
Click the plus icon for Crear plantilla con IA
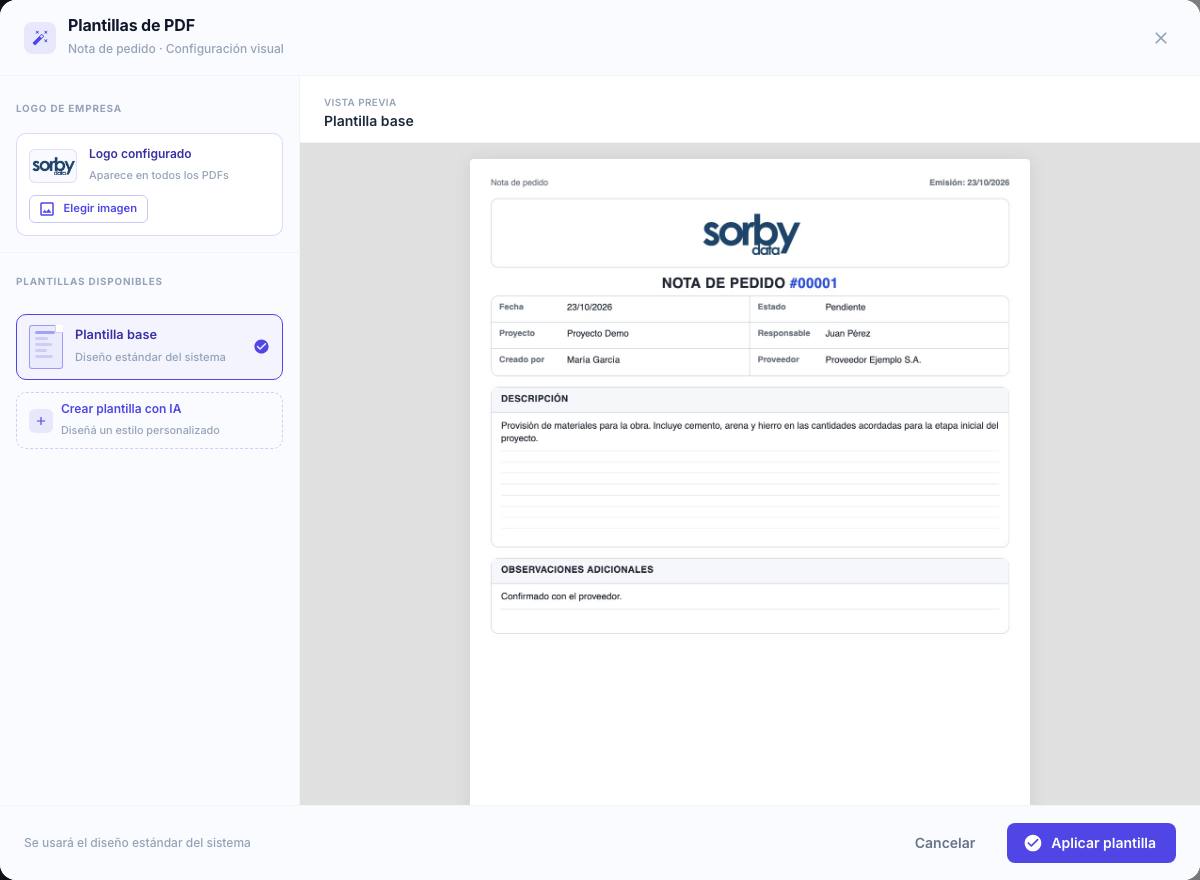pos(41,421)
